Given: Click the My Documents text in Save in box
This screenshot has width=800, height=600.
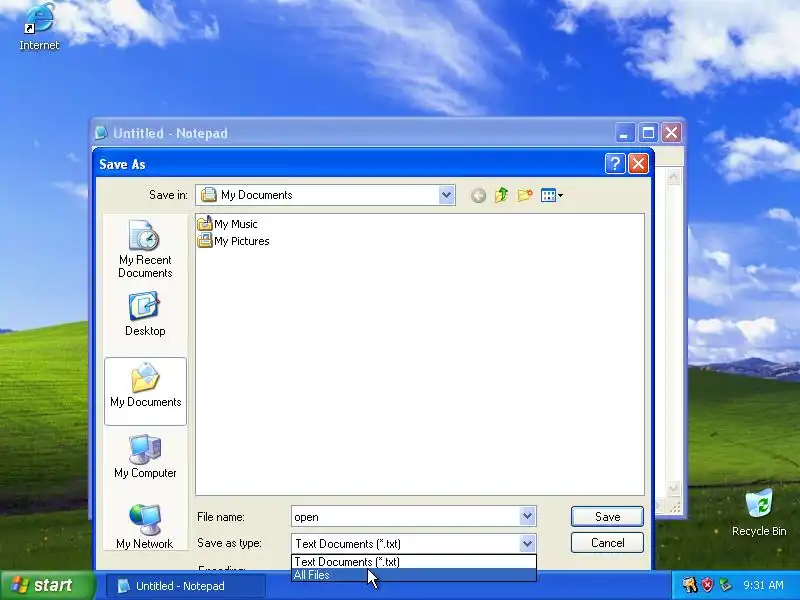Looking at the screenshot, I should pyautogui.click(x=257, y=195).
